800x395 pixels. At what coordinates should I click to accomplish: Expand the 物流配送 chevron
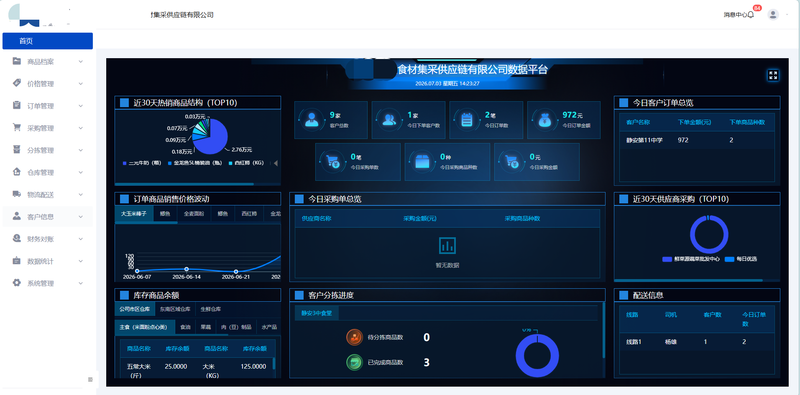click(81, 194)
